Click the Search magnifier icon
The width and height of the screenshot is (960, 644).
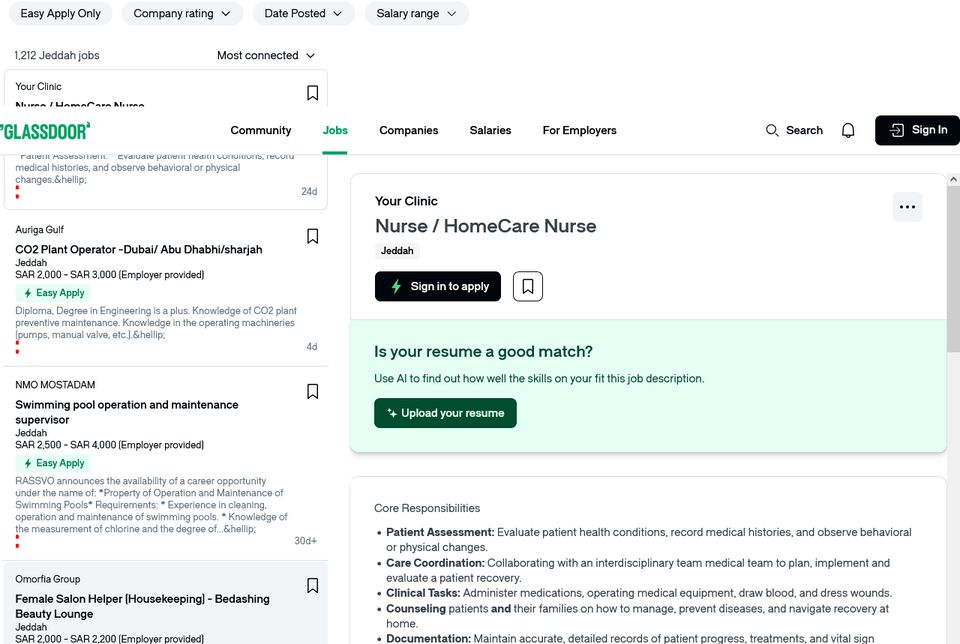(772, 130)
